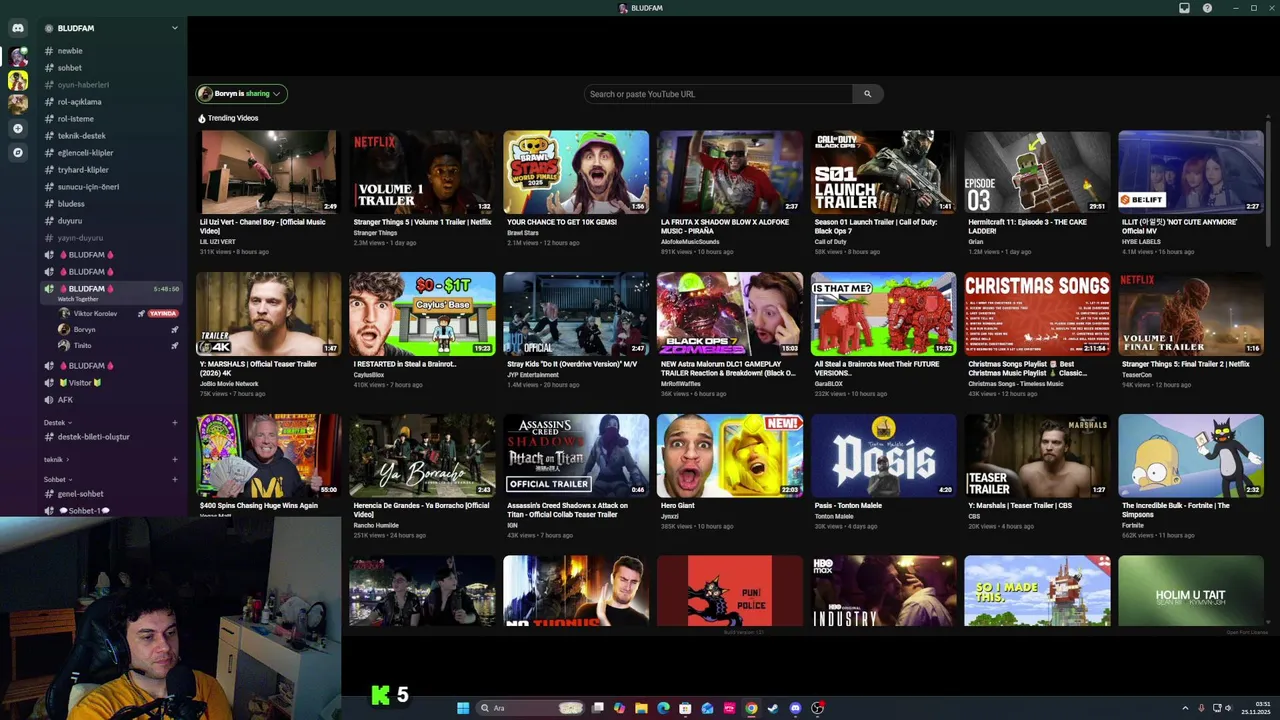The image size is (1280, 720).
Task: Click the speaker icon of AFK channel
Action: click(49, 400)
